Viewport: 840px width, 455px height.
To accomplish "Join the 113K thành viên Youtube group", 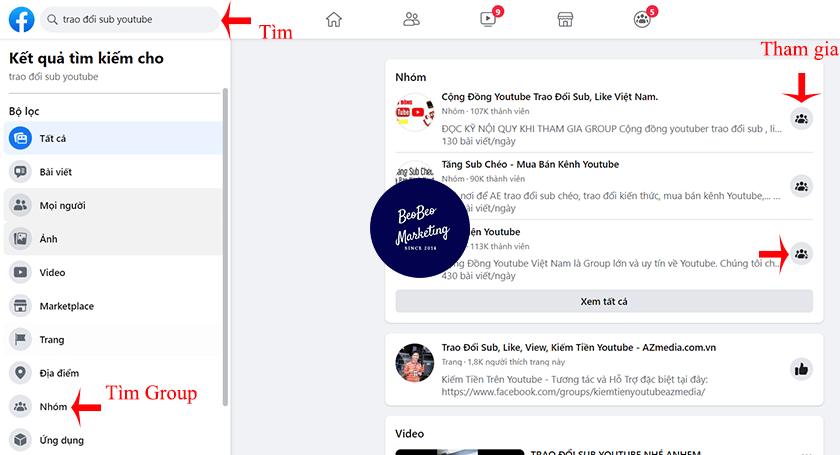I will pyautogui.click(x=801, y=254).
